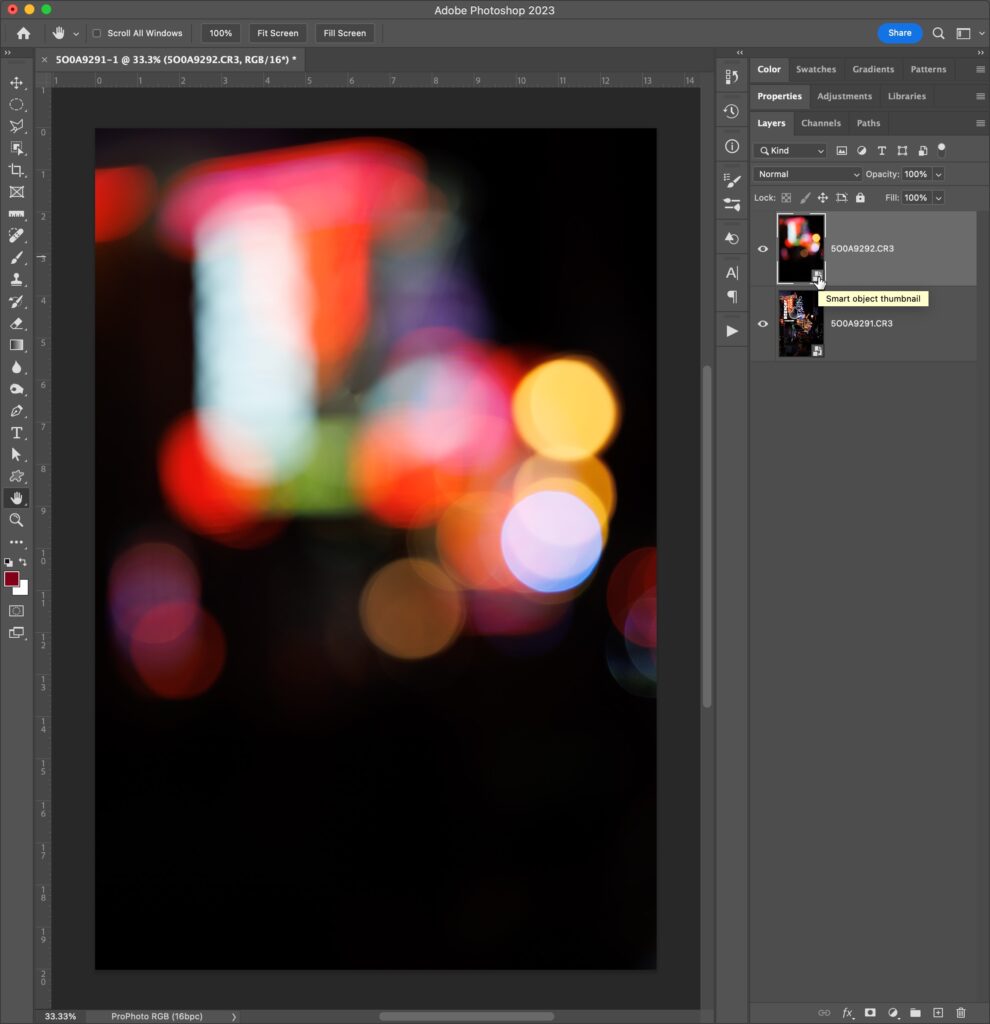Open the Opacity slider dropdown

point(938,174)
